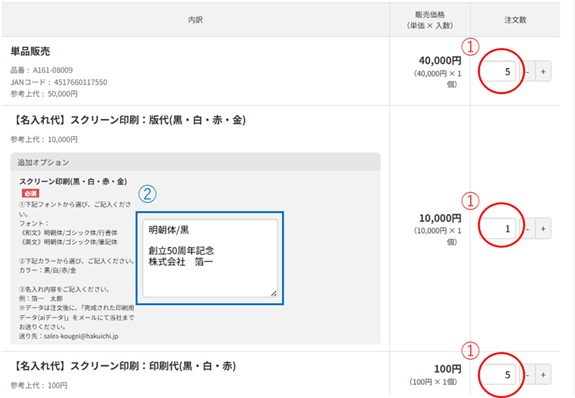Click the 内訳 column header
The width and height of the screenshot is (575, 398).
click(x=195, y=20)
